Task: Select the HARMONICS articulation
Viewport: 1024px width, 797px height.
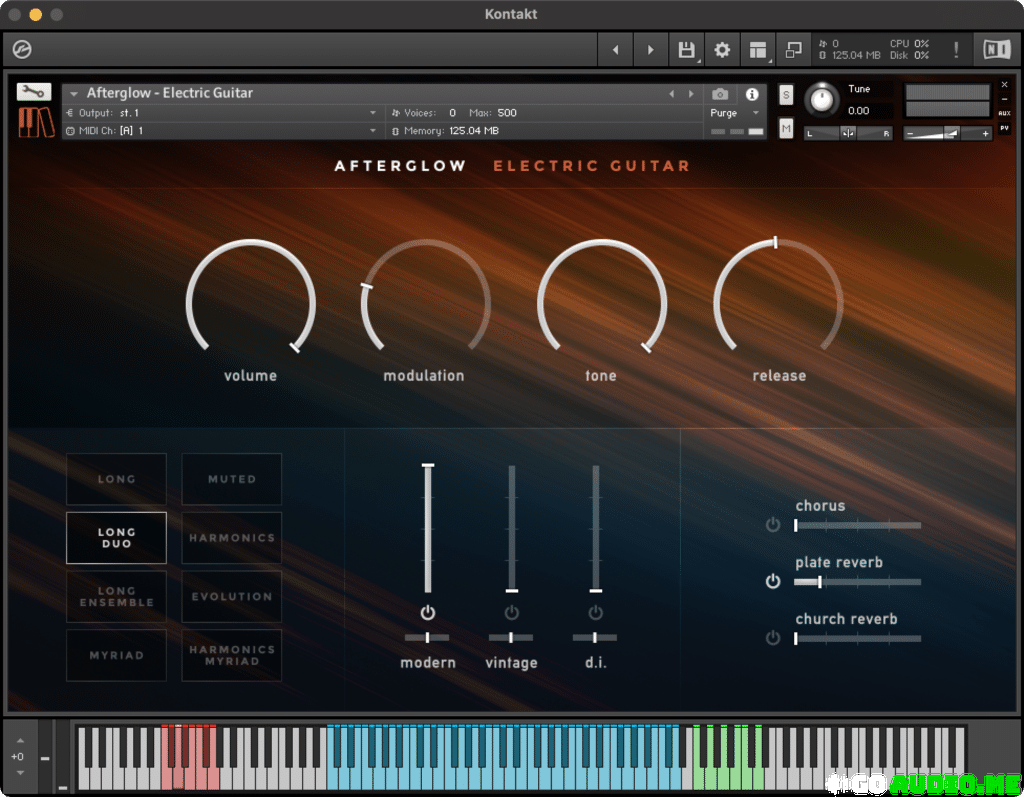Action: tap(232, 538)
